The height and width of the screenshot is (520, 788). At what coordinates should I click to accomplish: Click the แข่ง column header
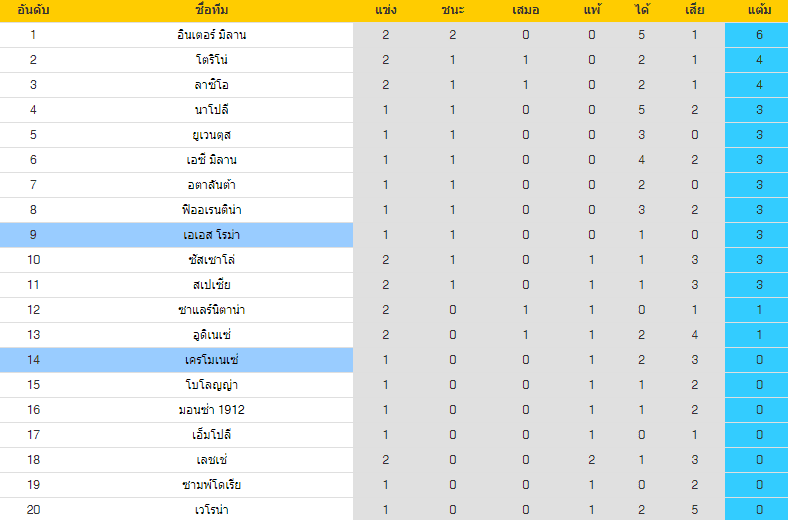[x=385, y=10]
